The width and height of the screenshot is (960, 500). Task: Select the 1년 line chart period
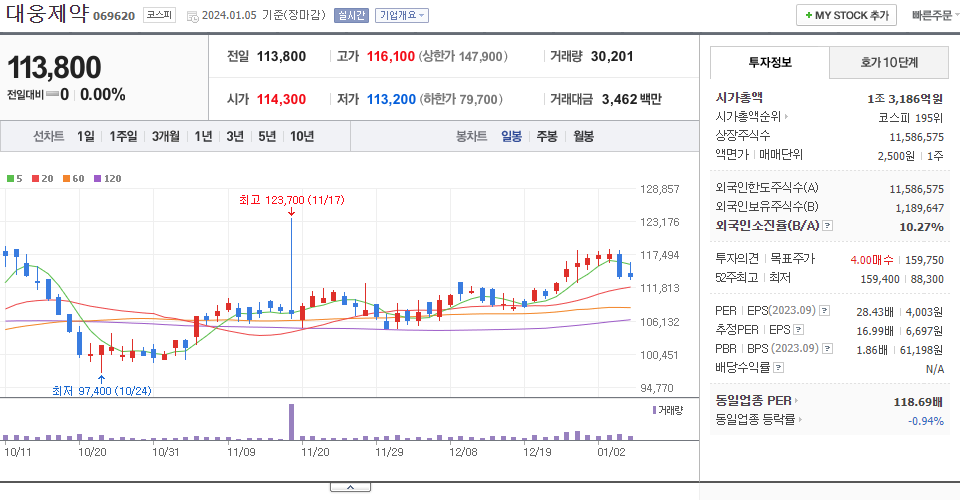click(203, 136)
